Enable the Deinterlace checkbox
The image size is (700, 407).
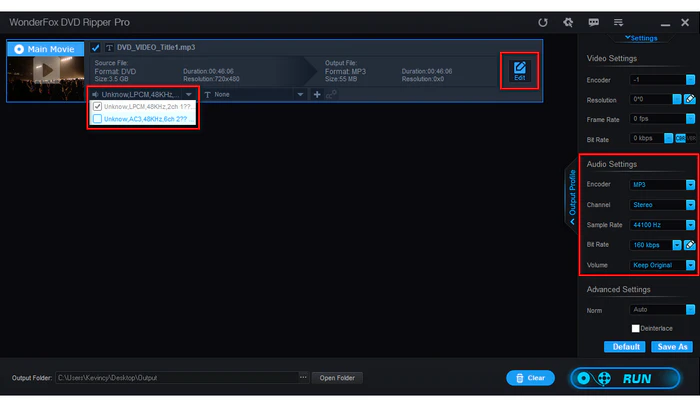[x=635, y=328]
